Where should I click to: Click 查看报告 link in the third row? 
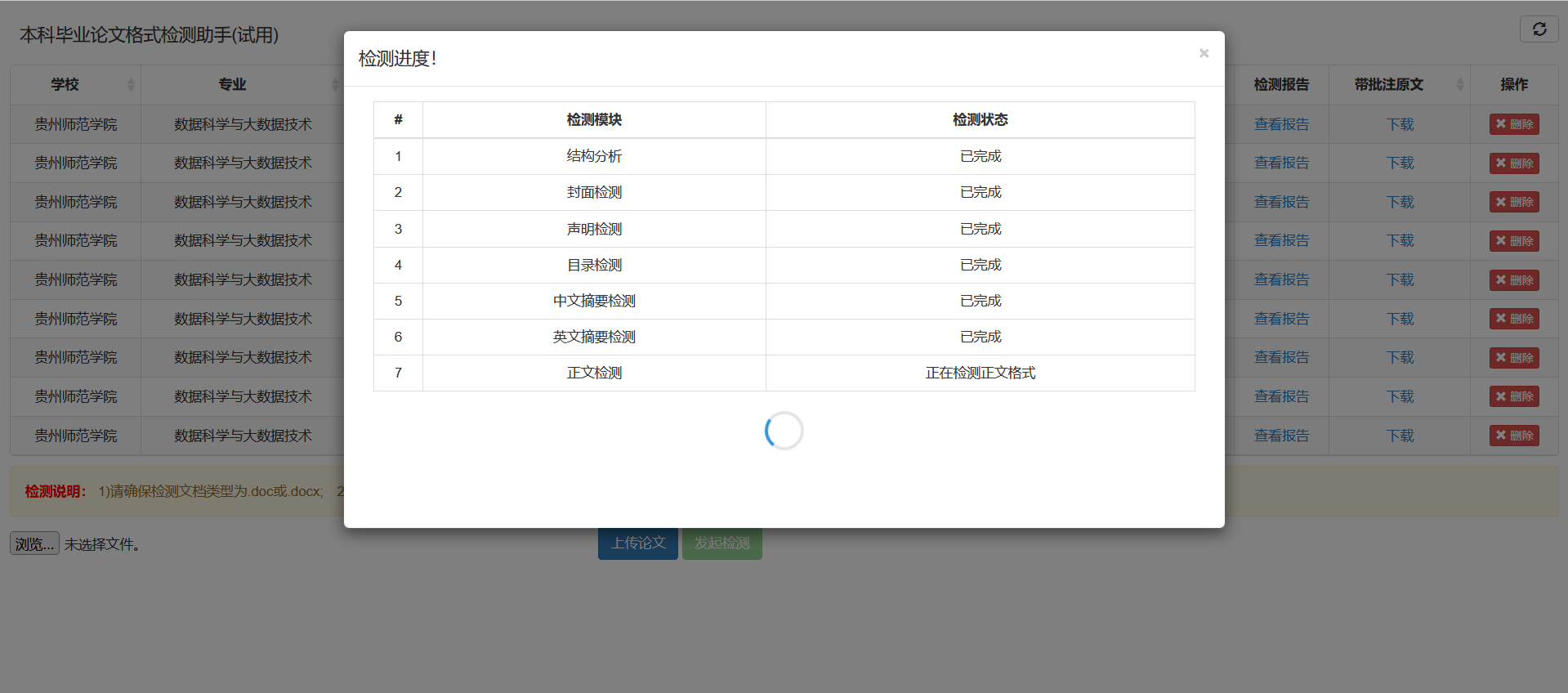(x=1281, y=202)
